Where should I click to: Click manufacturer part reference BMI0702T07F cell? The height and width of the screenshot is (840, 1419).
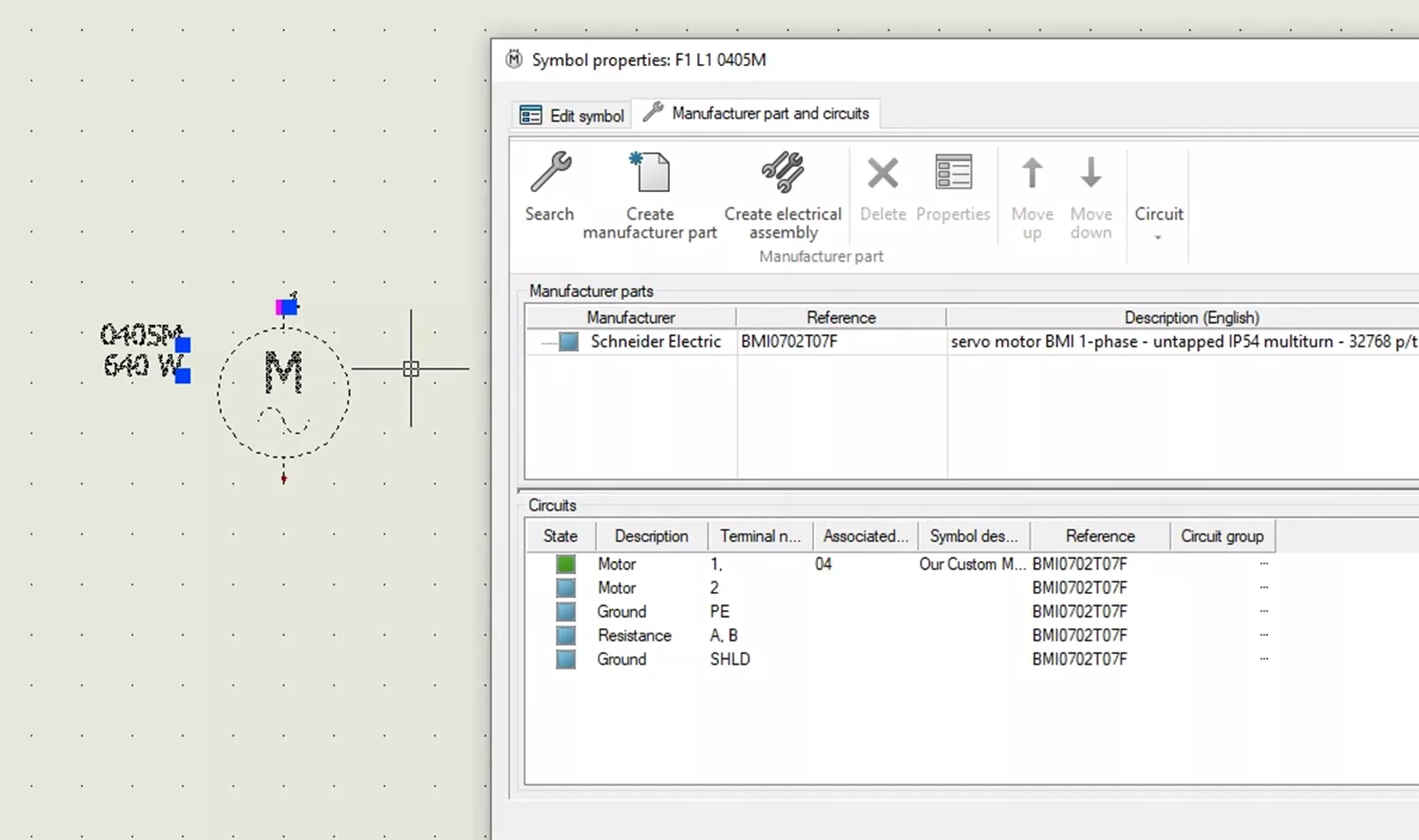click(789, 341)
